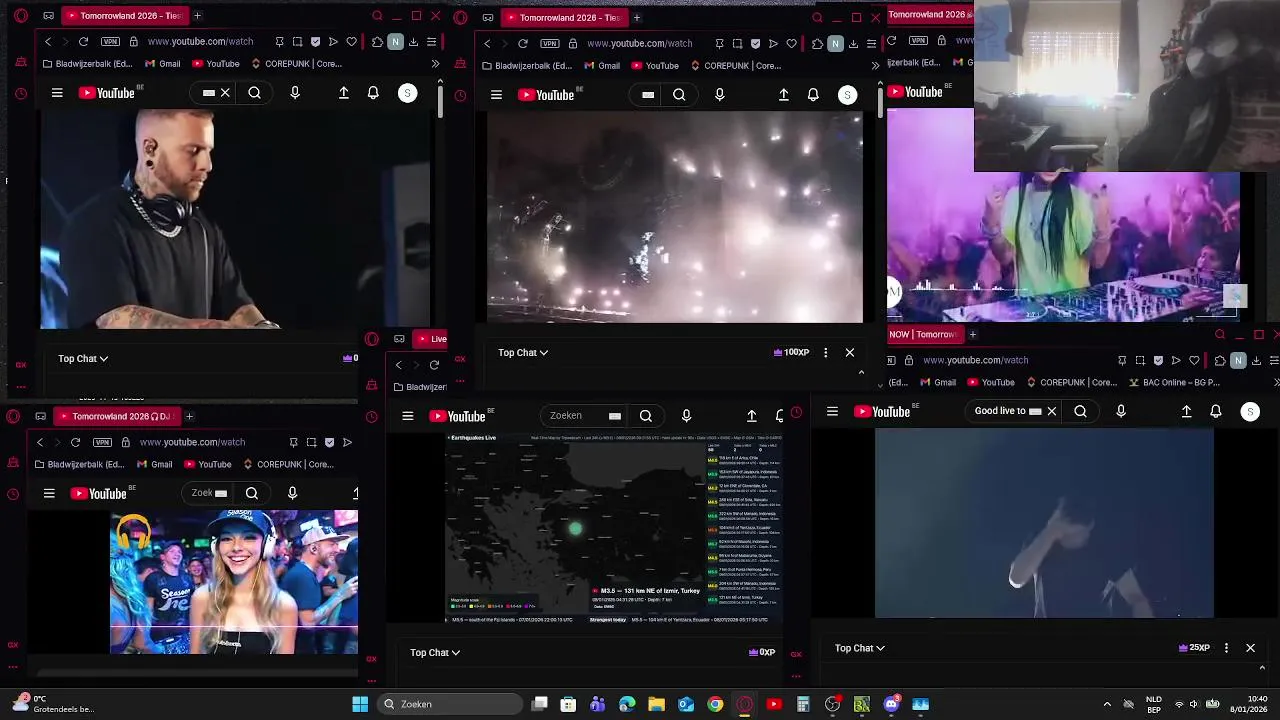Open Bladwijzerbalk bookmark folder in the bottom-left window

[78, 464]
